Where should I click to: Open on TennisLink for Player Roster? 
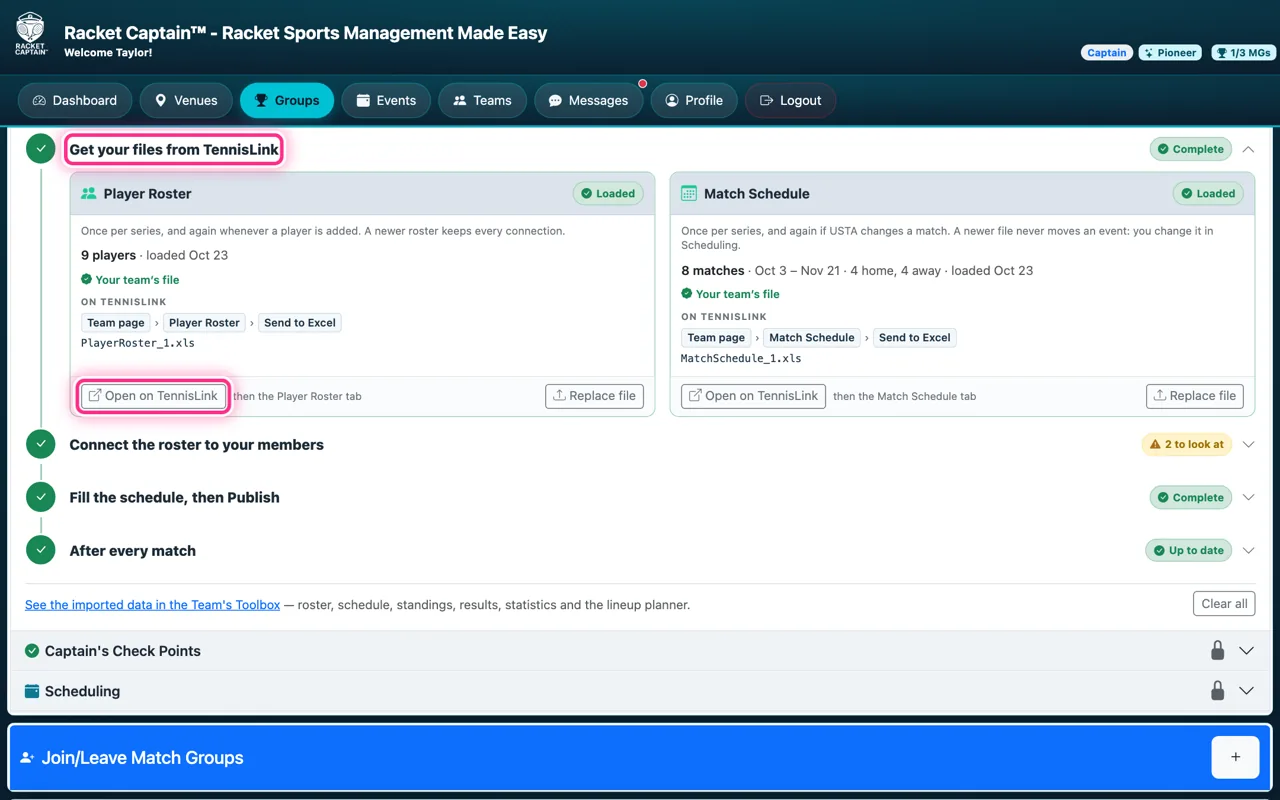(153, 396)
